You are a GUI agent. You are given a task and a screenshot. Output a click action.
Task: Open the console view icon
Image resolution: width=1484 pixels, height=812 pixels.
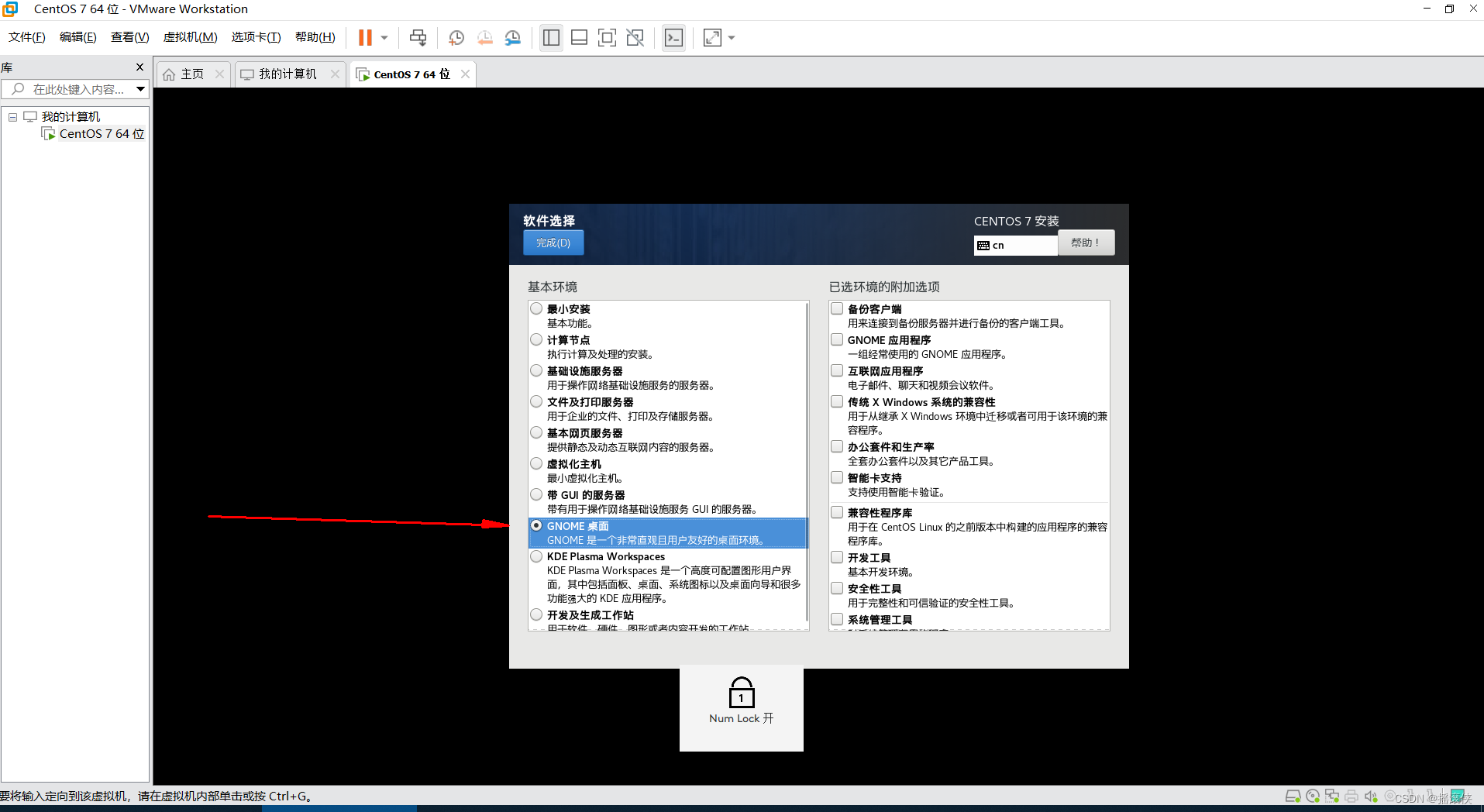click(673, 37)
